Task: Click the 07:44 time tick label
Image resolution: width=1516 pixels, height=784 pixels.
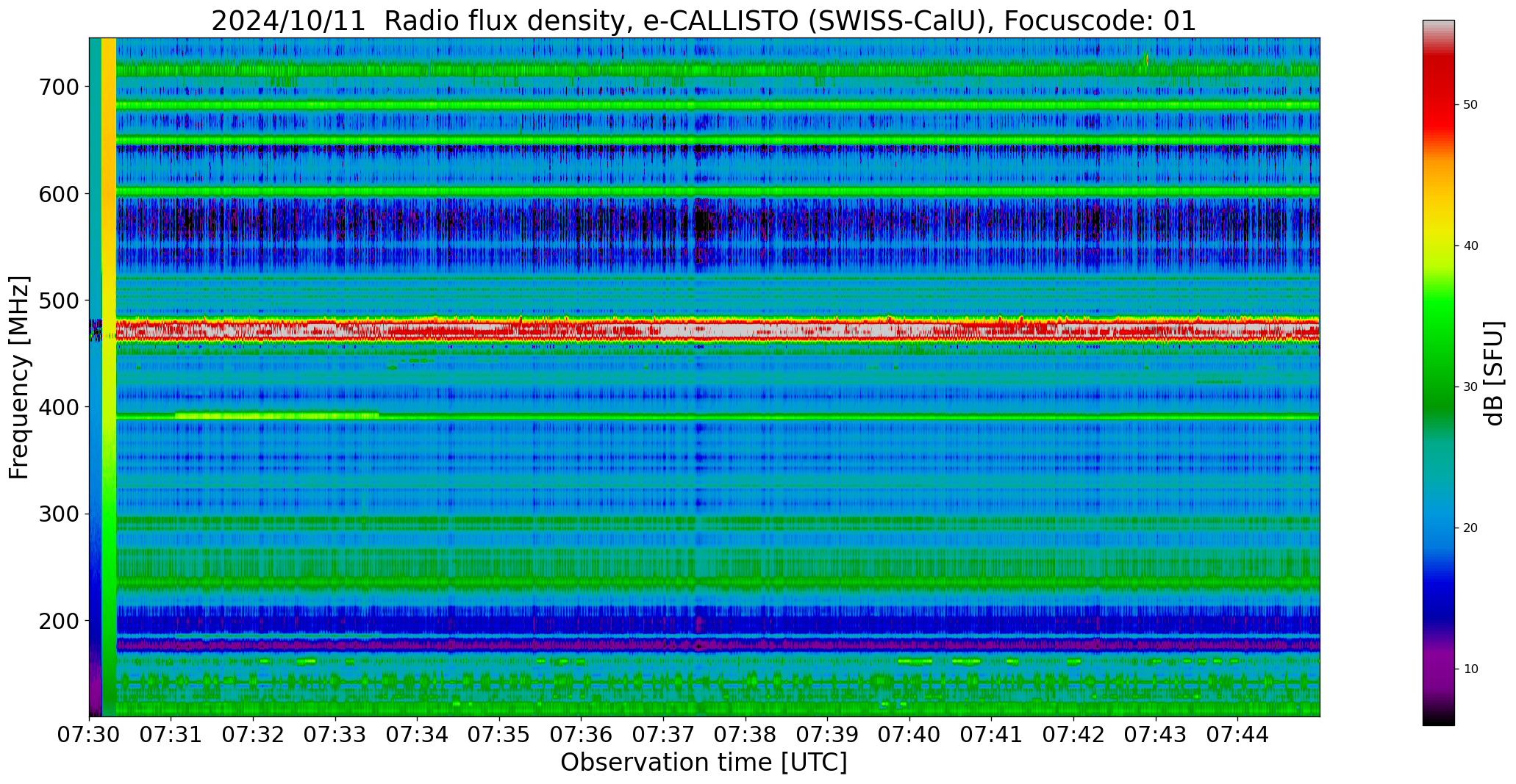Action: [x=1237, y=733]
